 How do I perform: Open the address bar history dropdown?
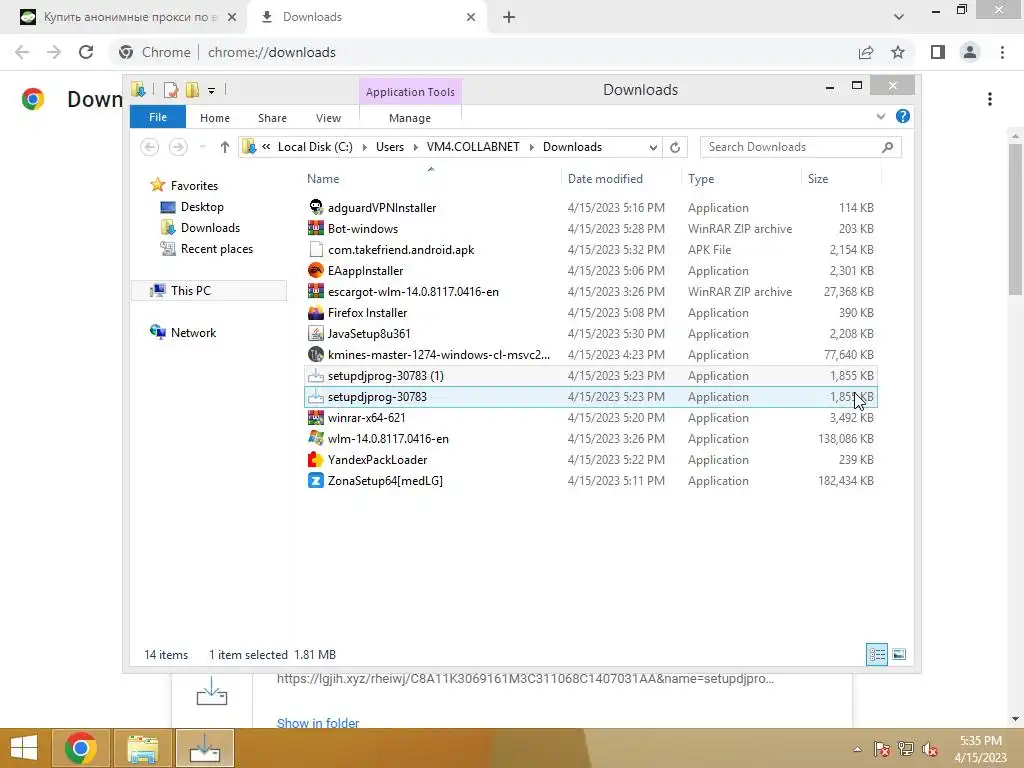tap(653, 148)
